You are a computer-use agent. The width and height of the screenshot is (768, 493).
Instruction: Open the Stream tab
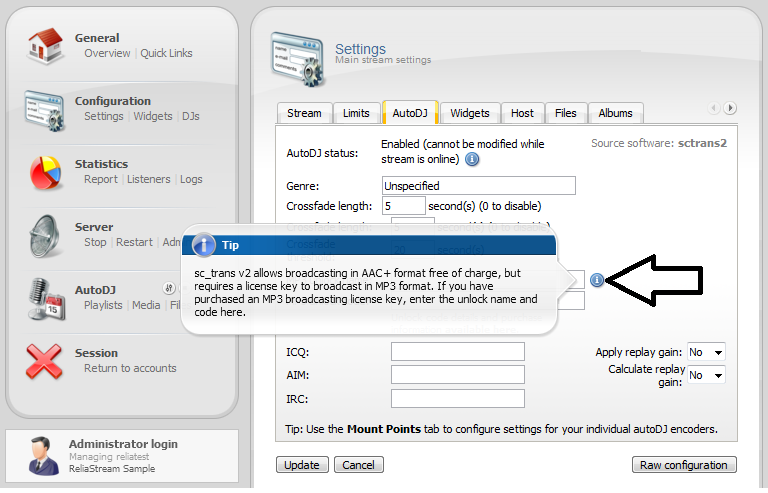pyautogui.click(x=304, y=113)
